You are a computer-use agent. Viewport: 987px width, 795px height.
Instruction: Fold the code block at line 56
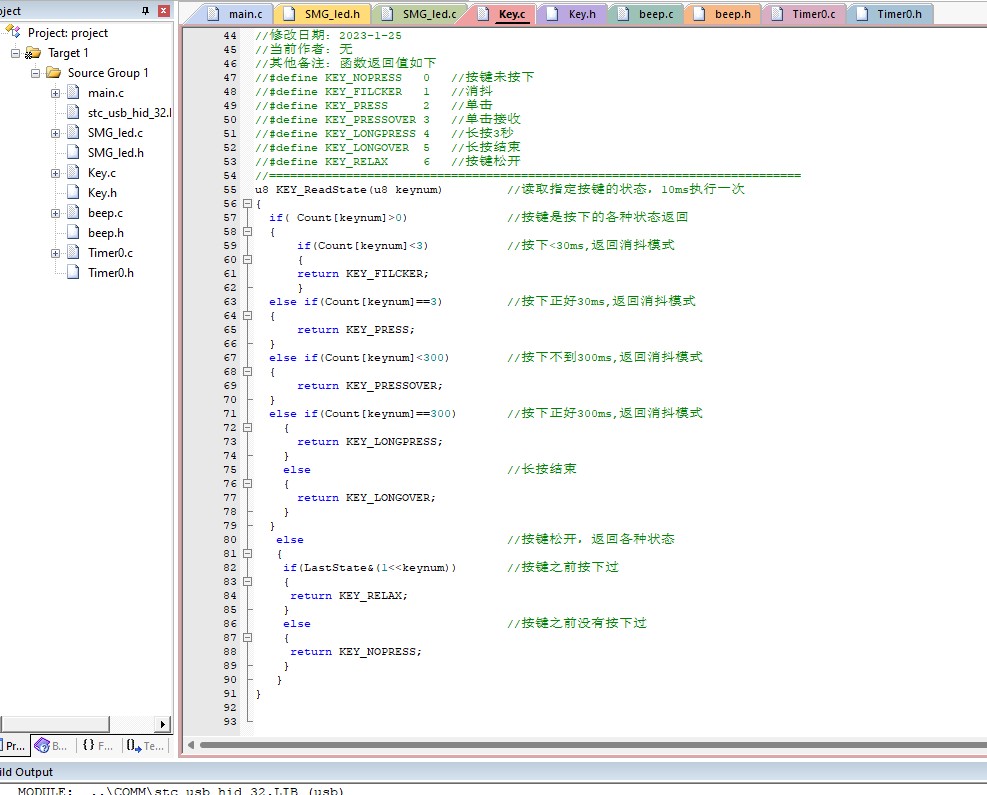(247, 203)
